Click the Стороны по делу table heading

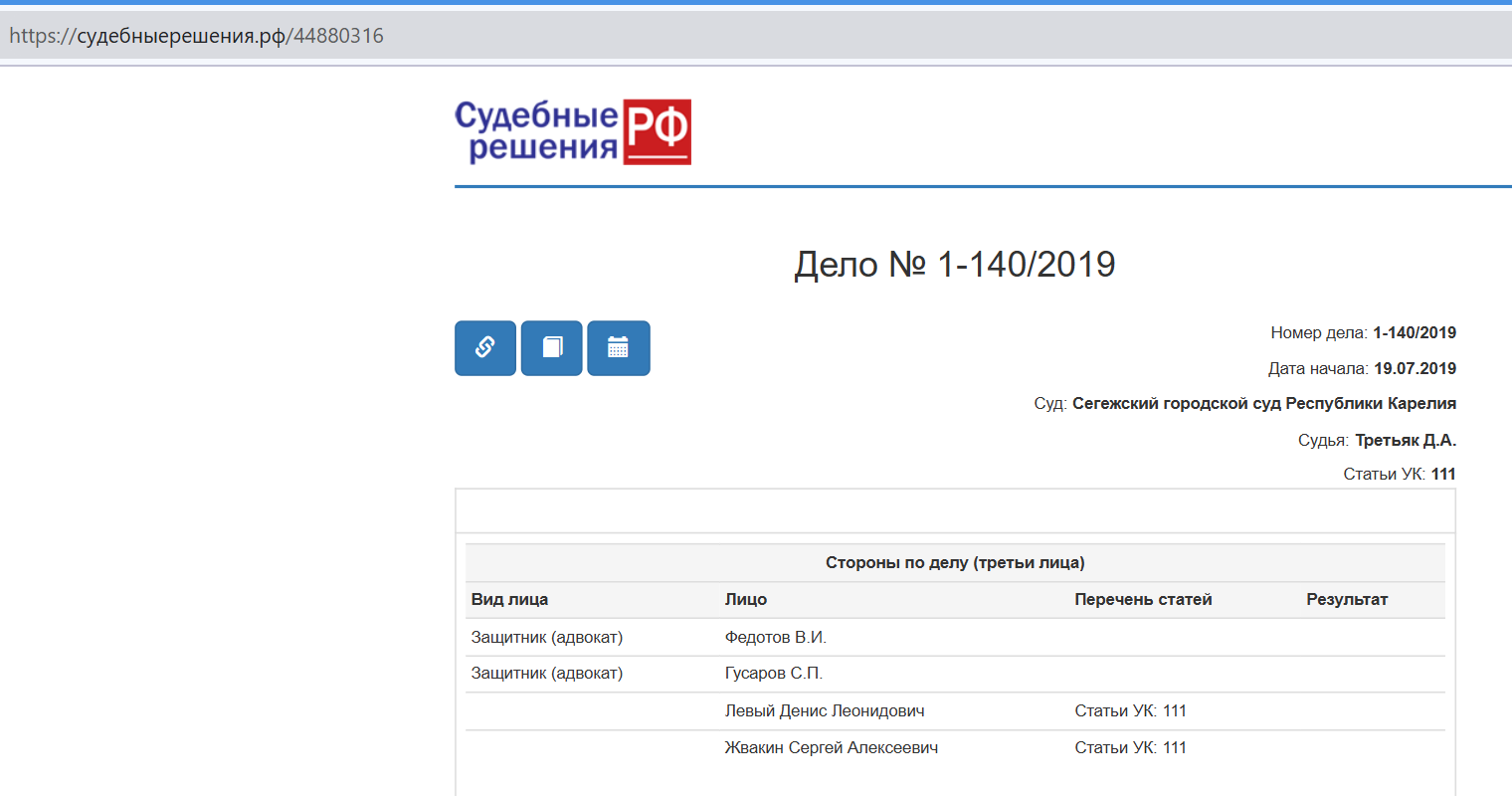click(x=954, y=563)
